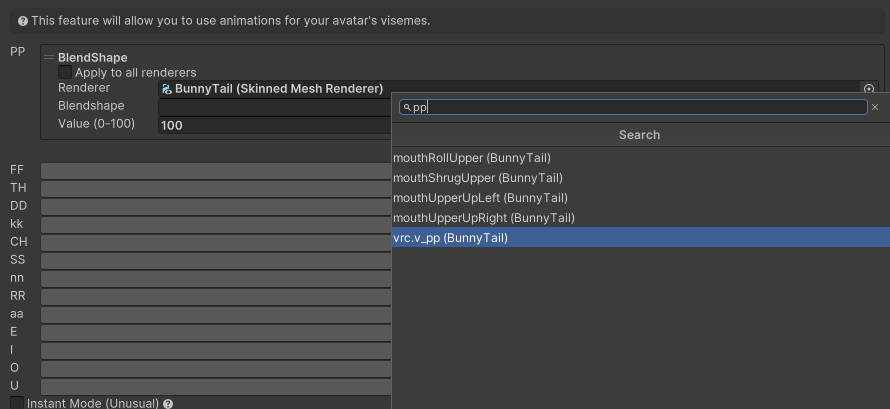The width and height of the screenshot is (890, 409).
Task: Clear the search text with the X icon
Action: coord(875,107)
